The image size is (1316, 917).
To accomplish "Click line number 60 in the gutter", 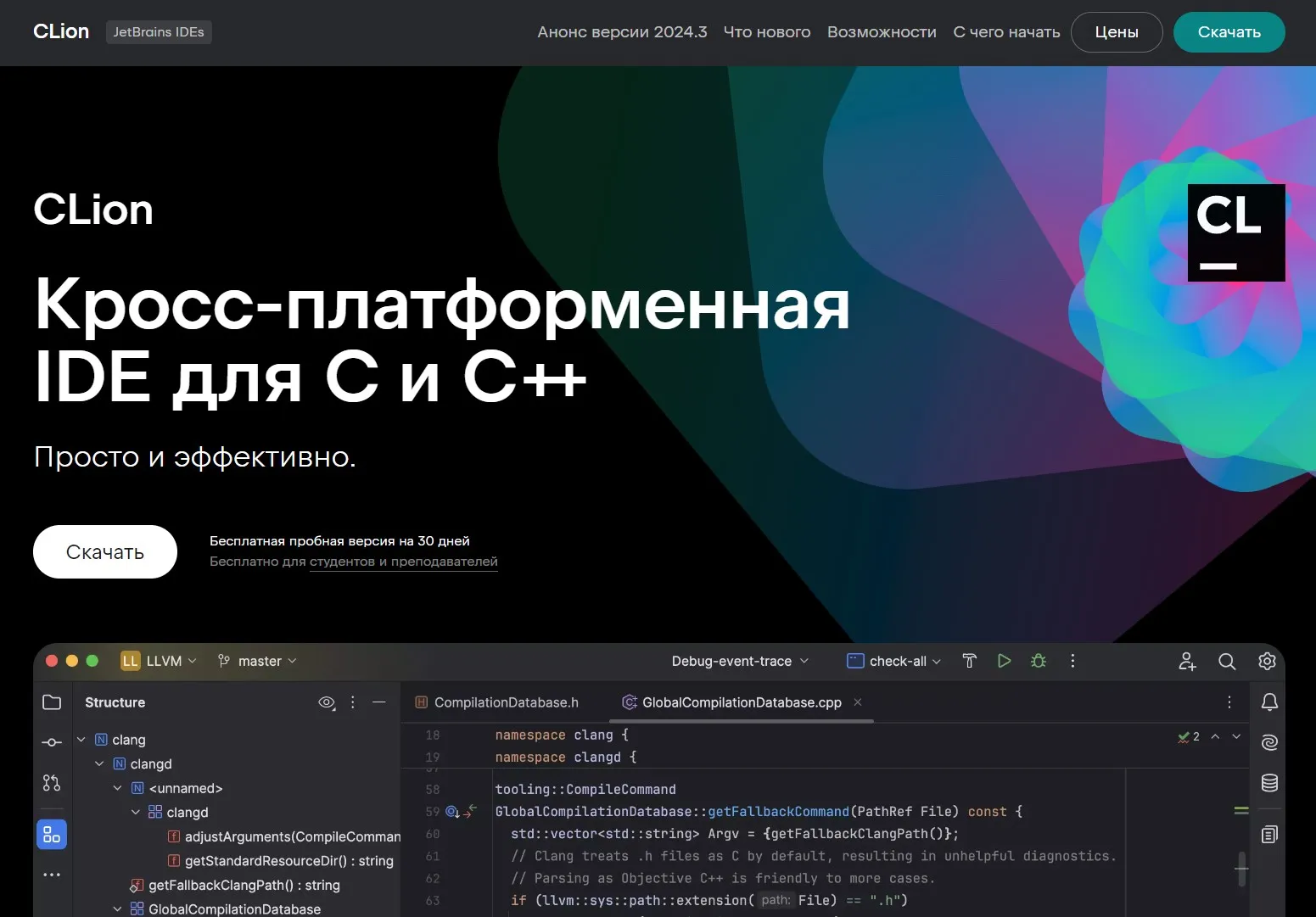I will point(433,834).
